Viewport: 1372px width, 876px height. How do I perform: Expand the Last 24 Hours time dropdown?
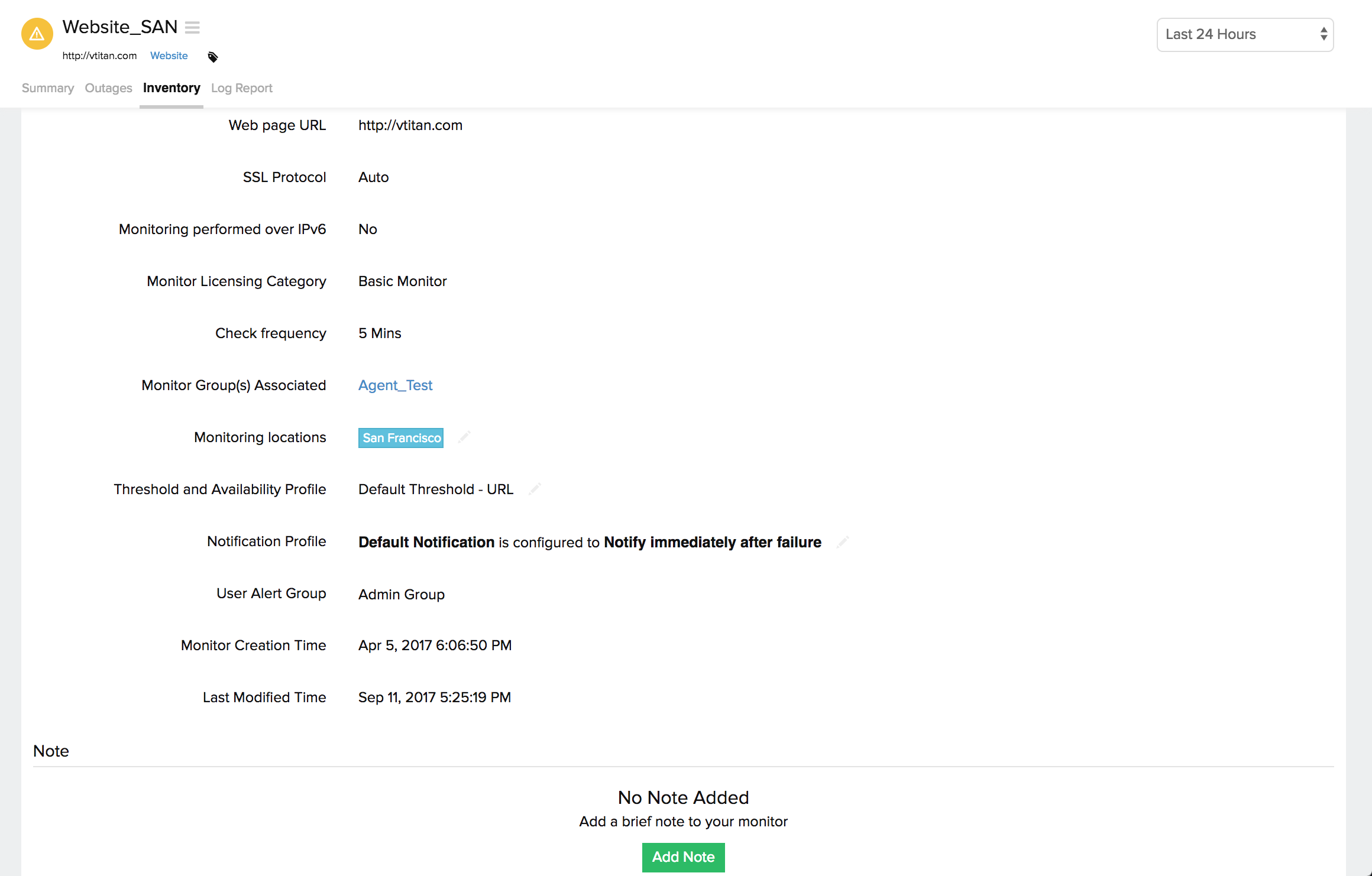tap(1245, 34)
